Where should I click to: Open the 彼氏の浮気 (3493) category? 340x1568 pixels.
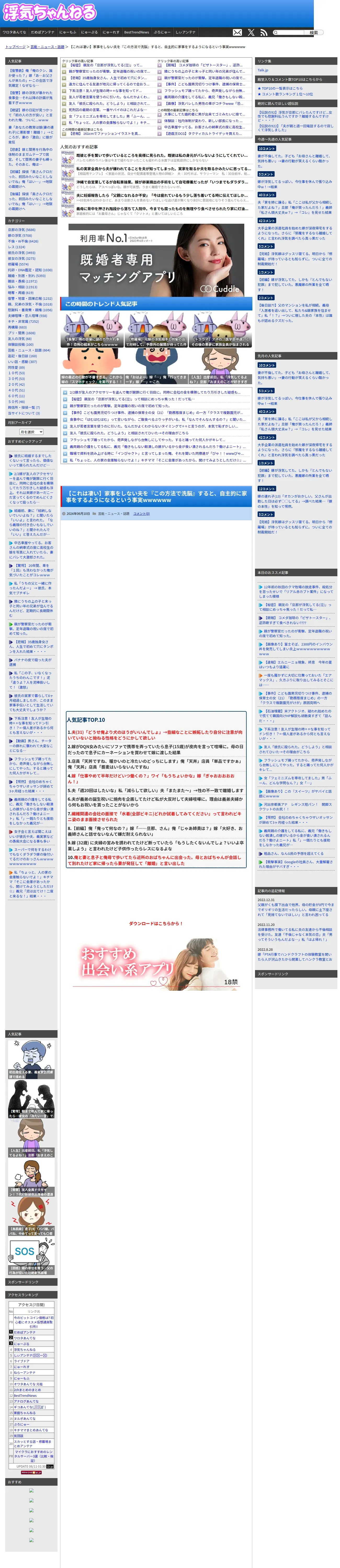coord(21,253)
